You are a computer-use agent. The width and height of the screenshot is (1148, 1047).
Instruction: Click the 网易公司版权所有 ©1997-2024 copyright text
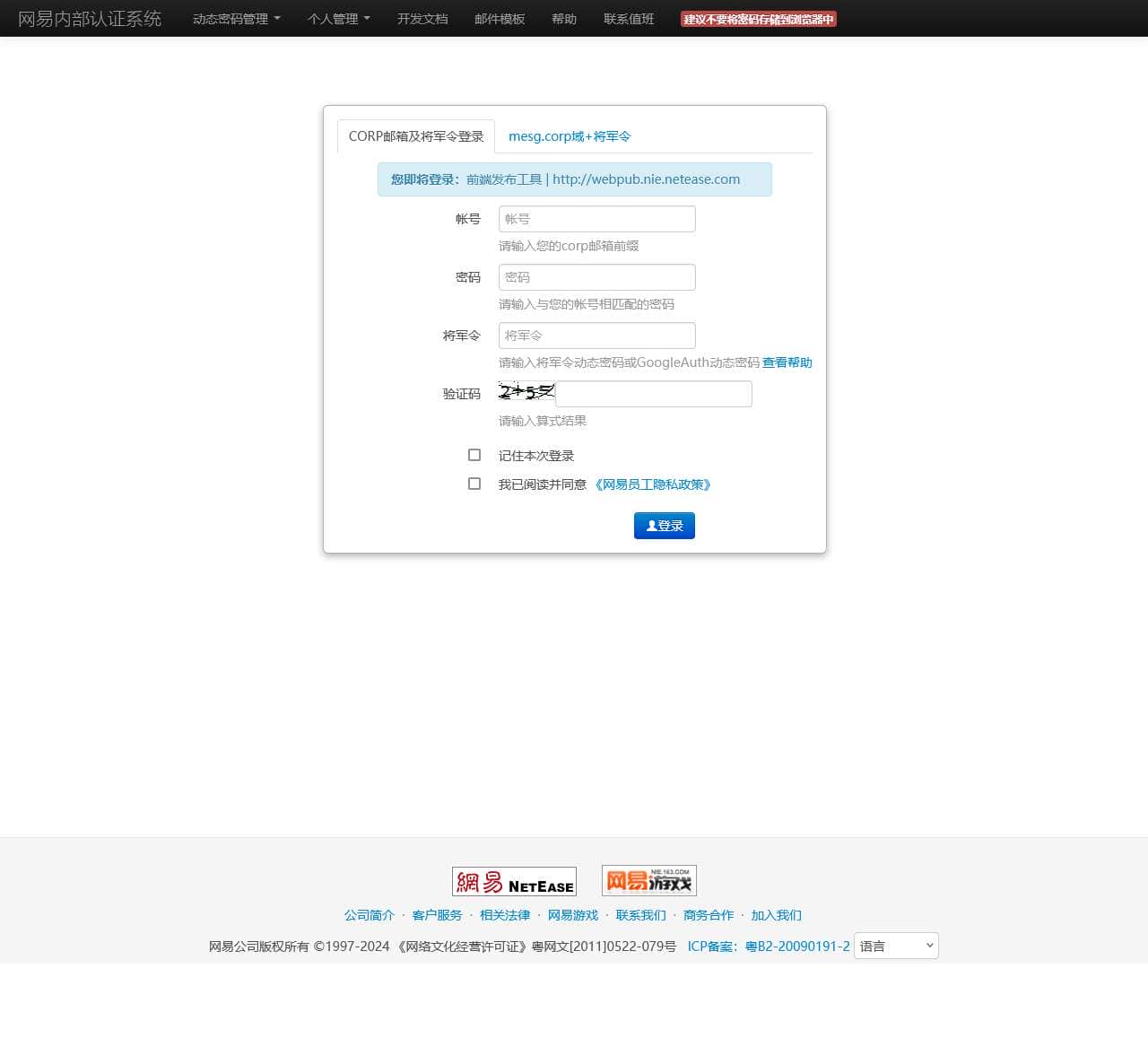(x=300, y=947)
